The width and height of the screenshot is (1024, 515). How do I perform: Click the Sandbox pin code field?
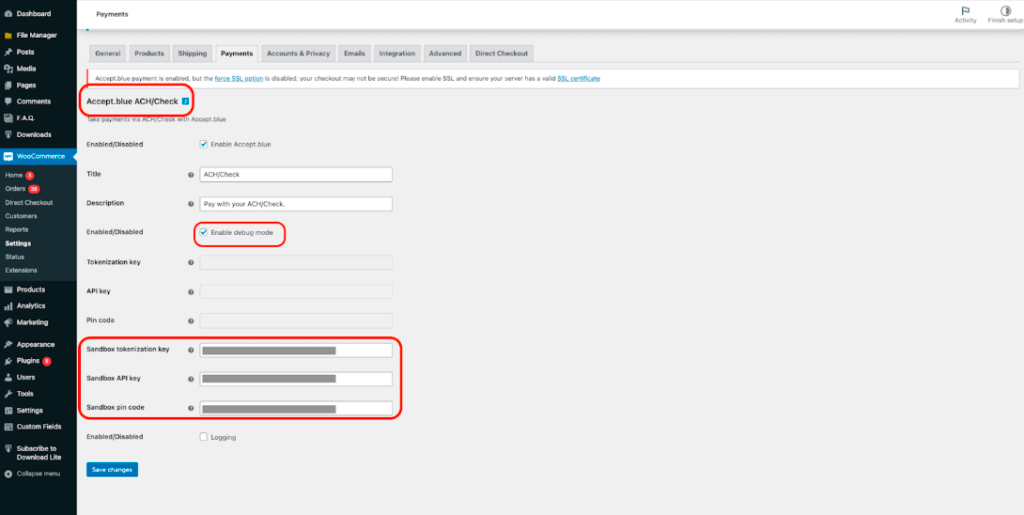point(296,408)
